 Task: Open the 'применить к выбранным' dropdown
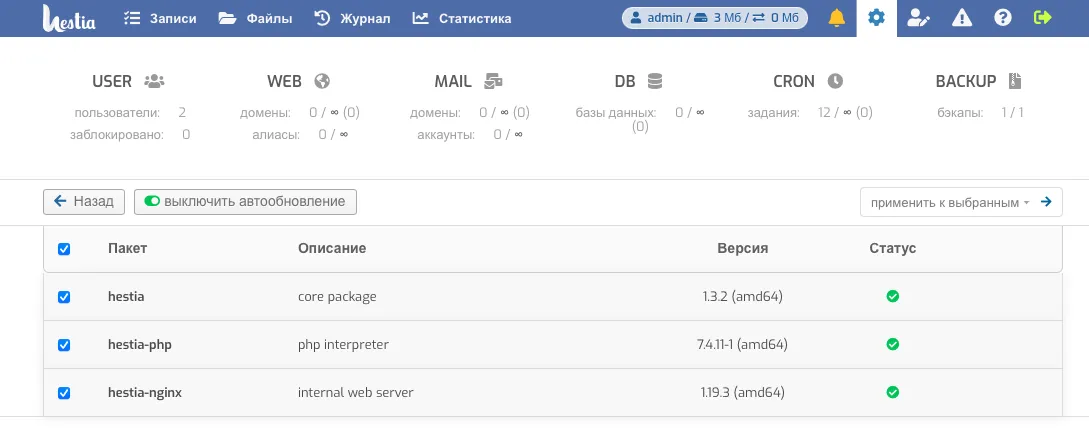(x=950, y=202)
